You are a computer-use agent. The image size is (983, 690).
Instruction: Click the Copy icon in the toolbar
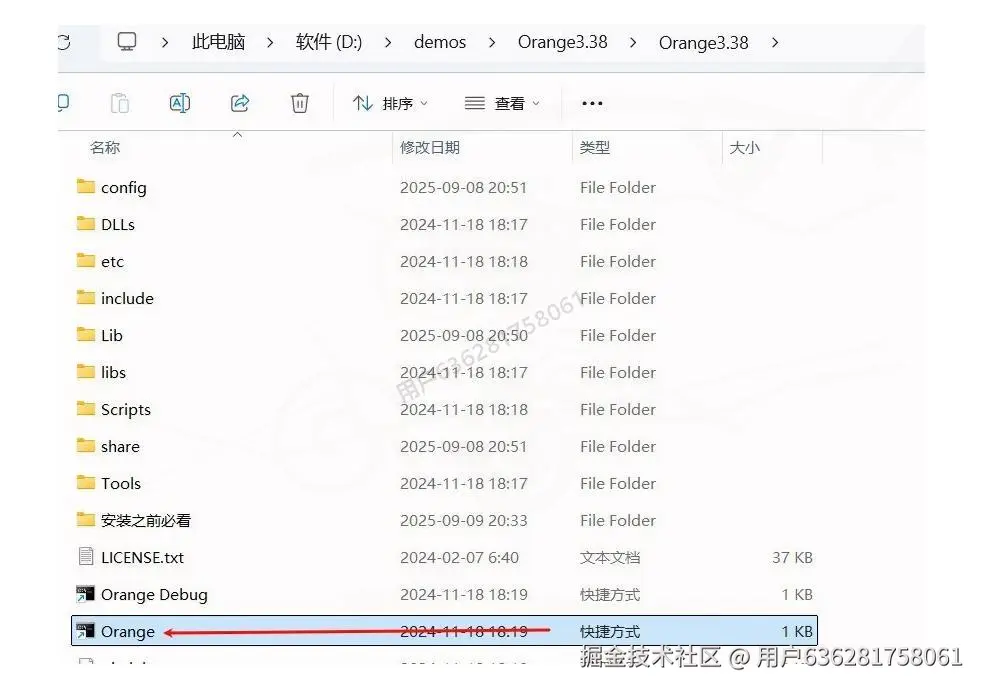tap(119, 103)
